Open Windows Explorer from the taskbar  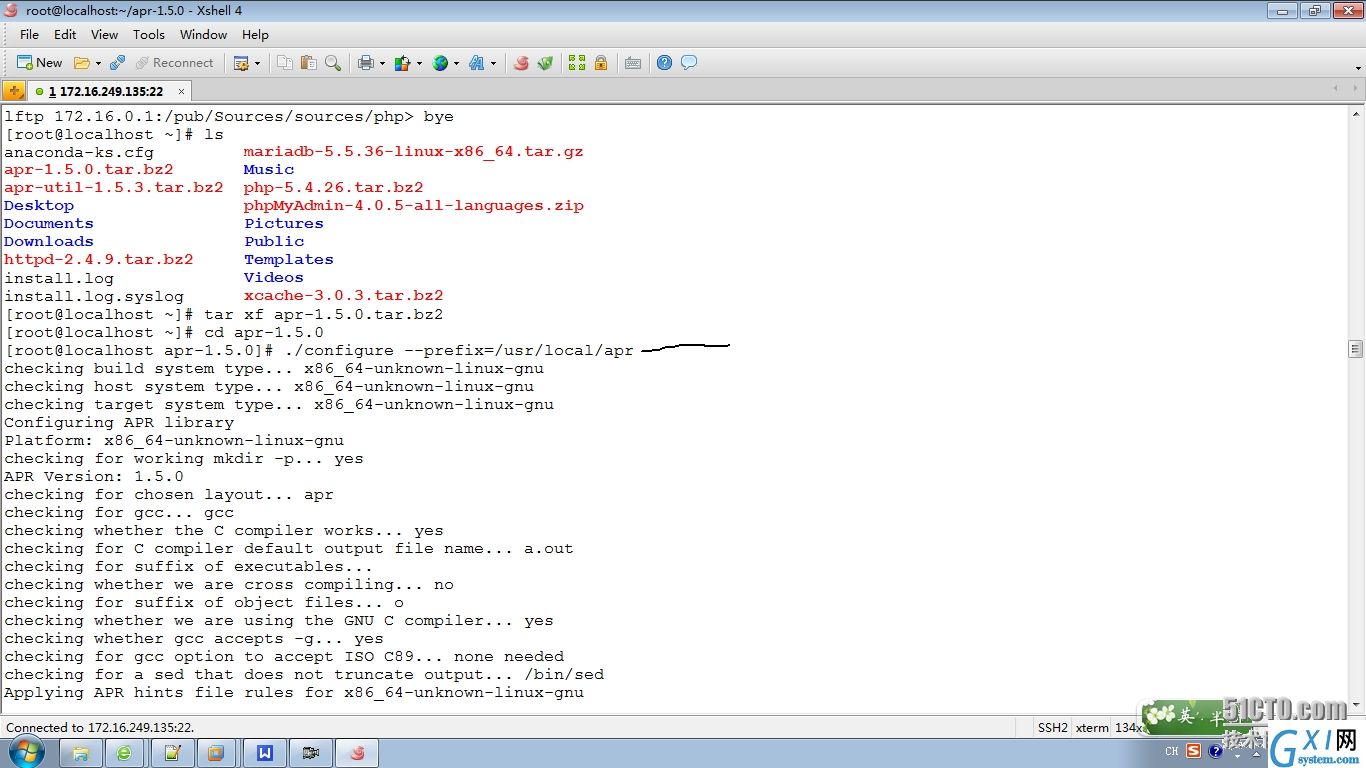pos(81,753)
